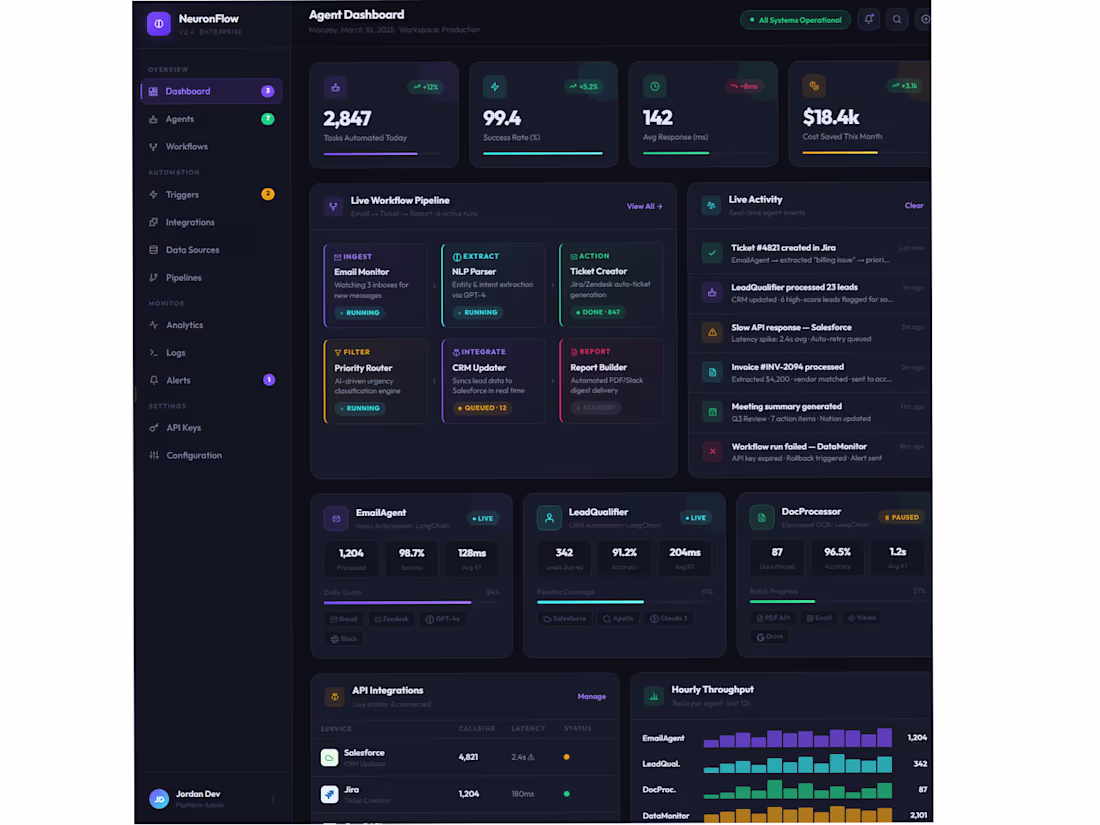Image resolution: width=1100 pixels, height=825 pixels.
Task: Open Manage link in API Integrations
Action: [591, 697]
